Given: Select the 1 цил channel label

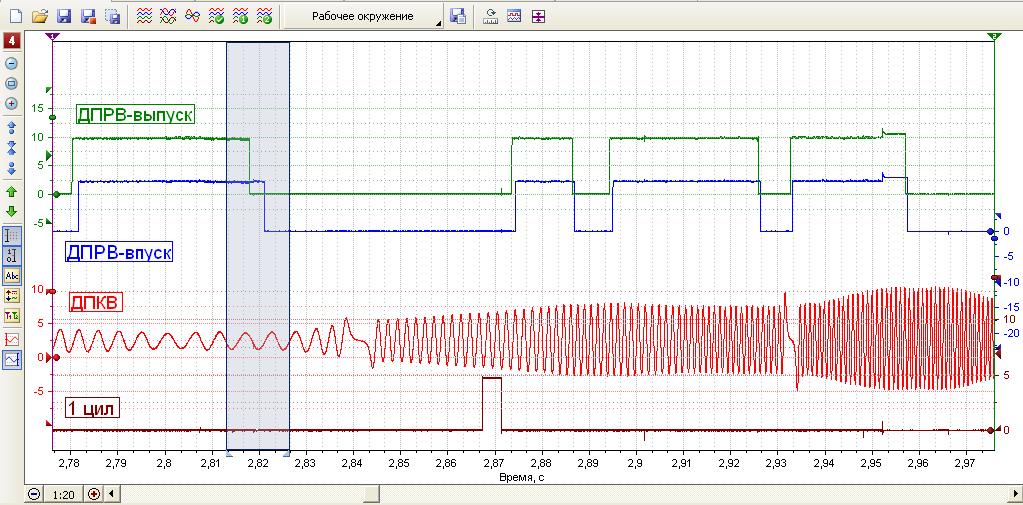Looking at the screenshot, I should [92, 410].
